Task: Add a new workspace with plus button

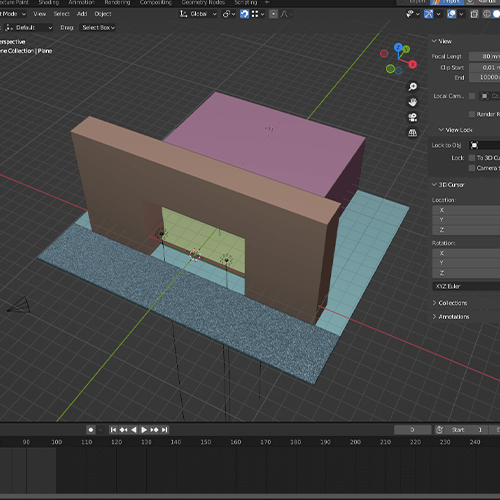Action: [x=267, y=2]
